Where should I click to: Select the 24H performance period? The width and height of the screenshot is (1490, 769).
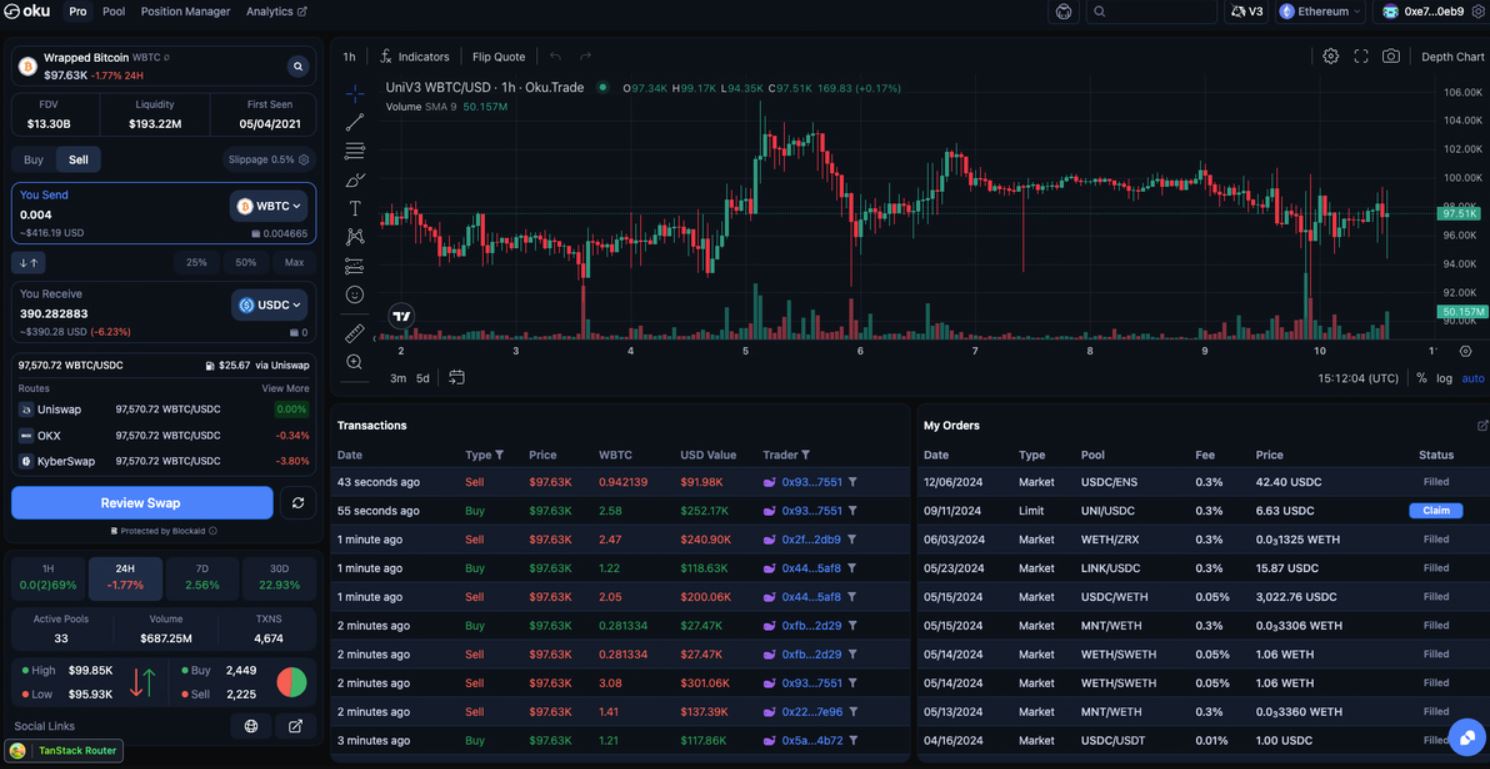pyautogui.click(x=125, y=578)
